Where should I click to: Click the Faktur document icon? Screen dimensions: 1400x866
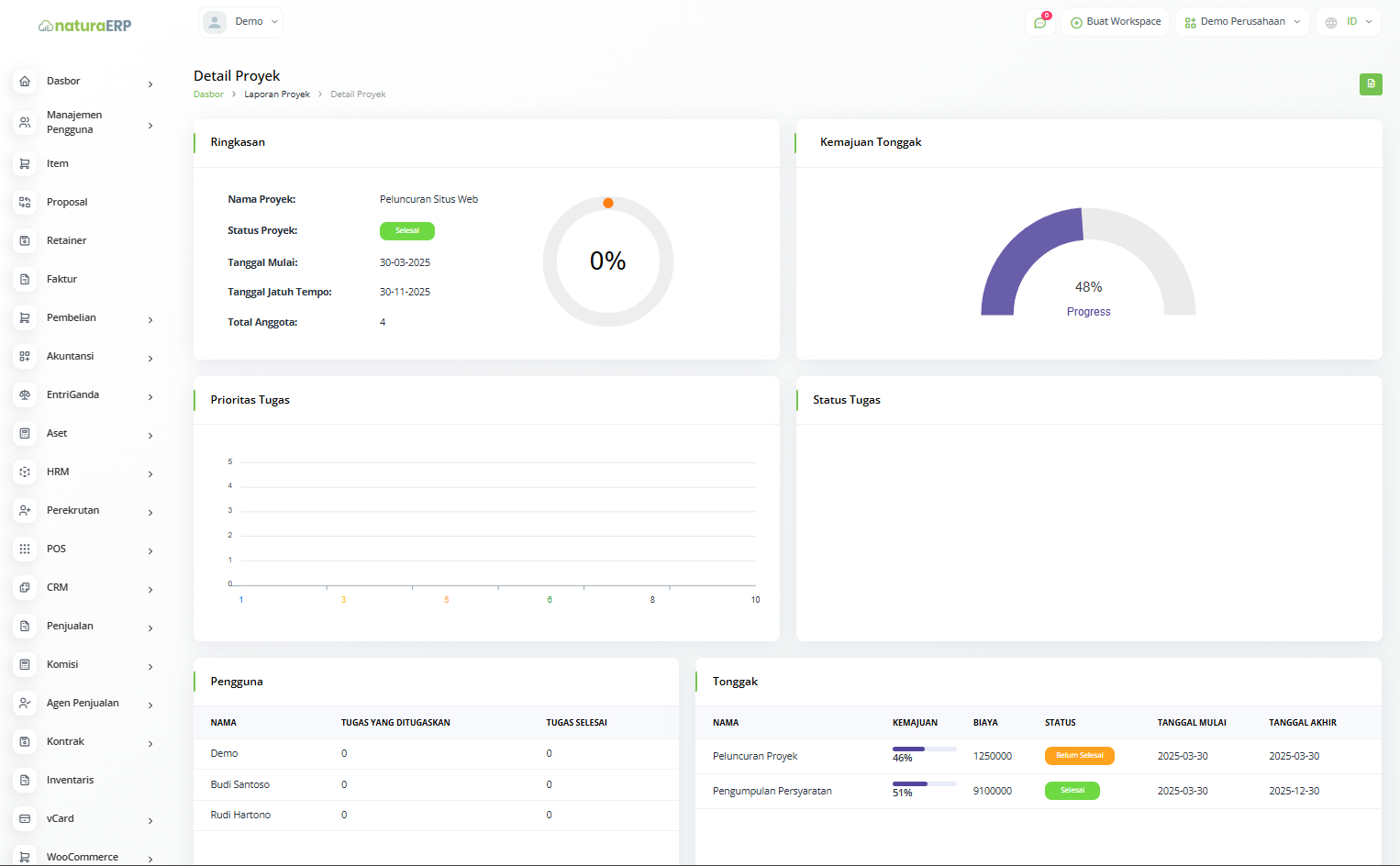[25, 280]
